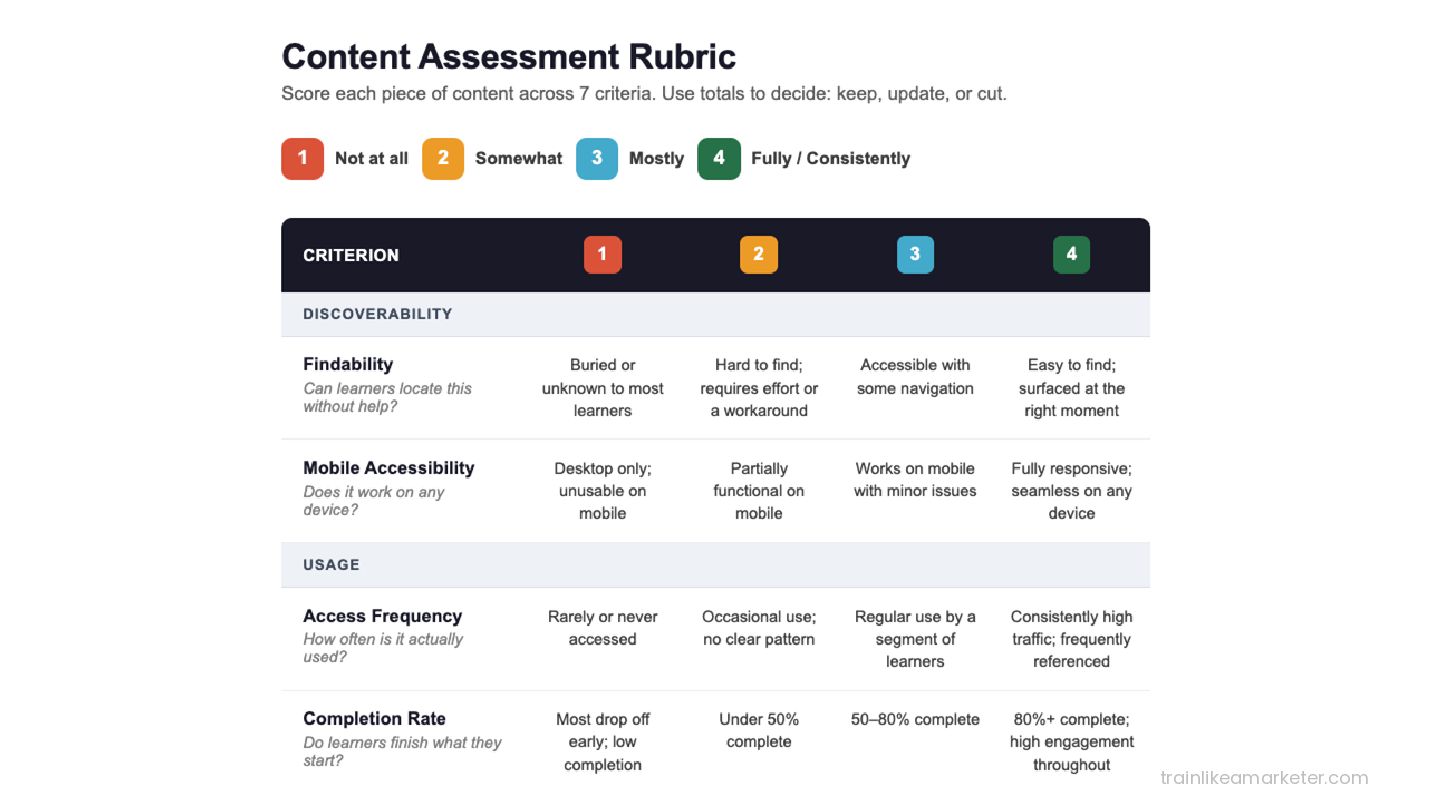The image size is (1440, 810).
Task: Choose 'Desktop only; unusable on mobile' cell
Action: click(603, 491)
